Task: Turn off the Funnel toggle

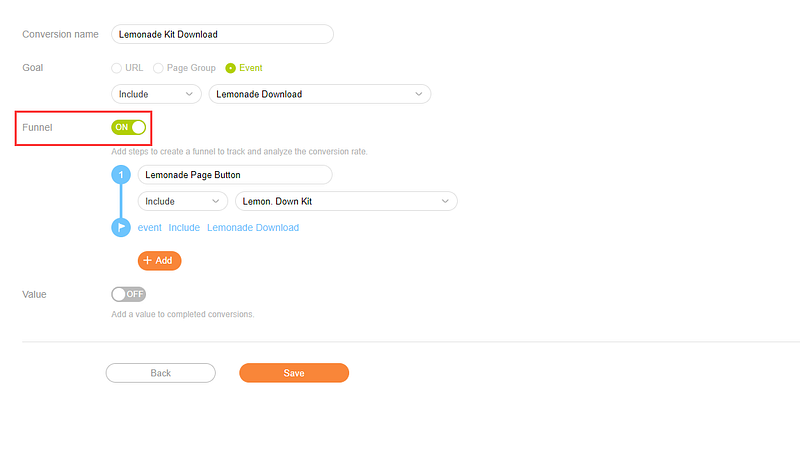Action: pos(129,127)
